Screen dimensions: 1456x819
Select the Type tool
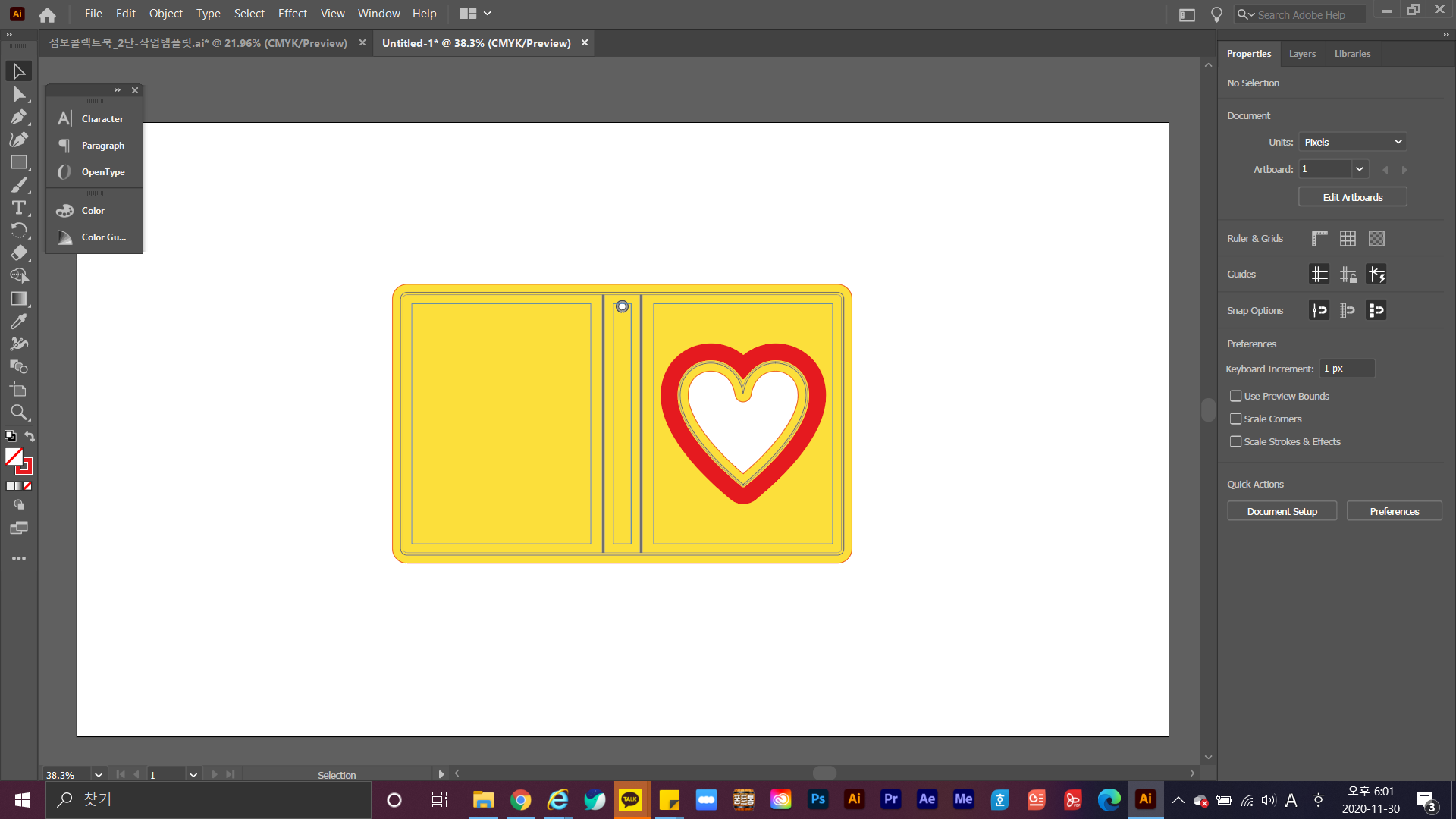(18, 208)
